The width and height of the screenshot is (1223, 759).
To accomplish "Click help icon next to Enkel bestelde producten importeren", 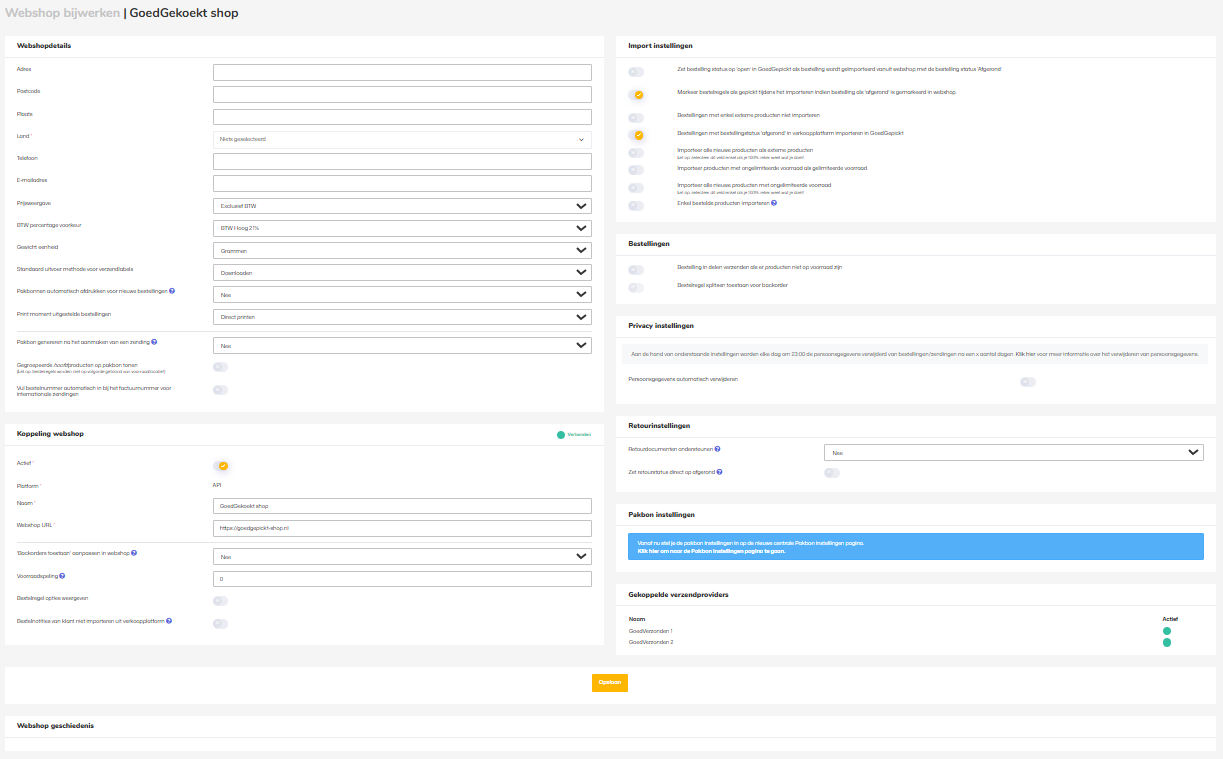I will pyautogui.click(x=774, y=202).
